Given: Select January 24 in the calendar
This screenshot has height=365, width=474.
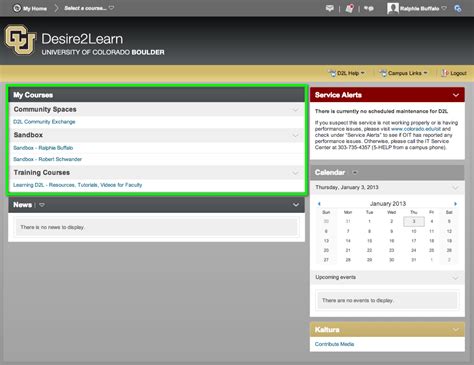Looking at the screenshot, I should [414, 250].
